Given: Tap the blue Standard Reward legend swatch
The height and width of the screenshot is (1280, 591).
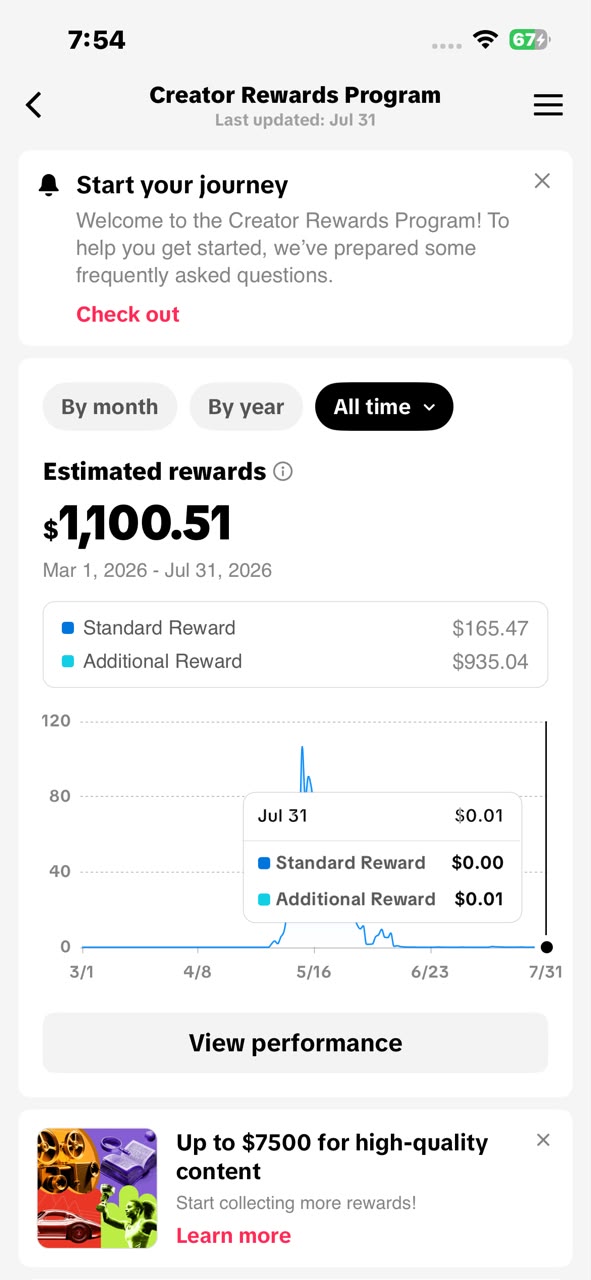Looking at the screenshot, I should click(x=68, y=628).
